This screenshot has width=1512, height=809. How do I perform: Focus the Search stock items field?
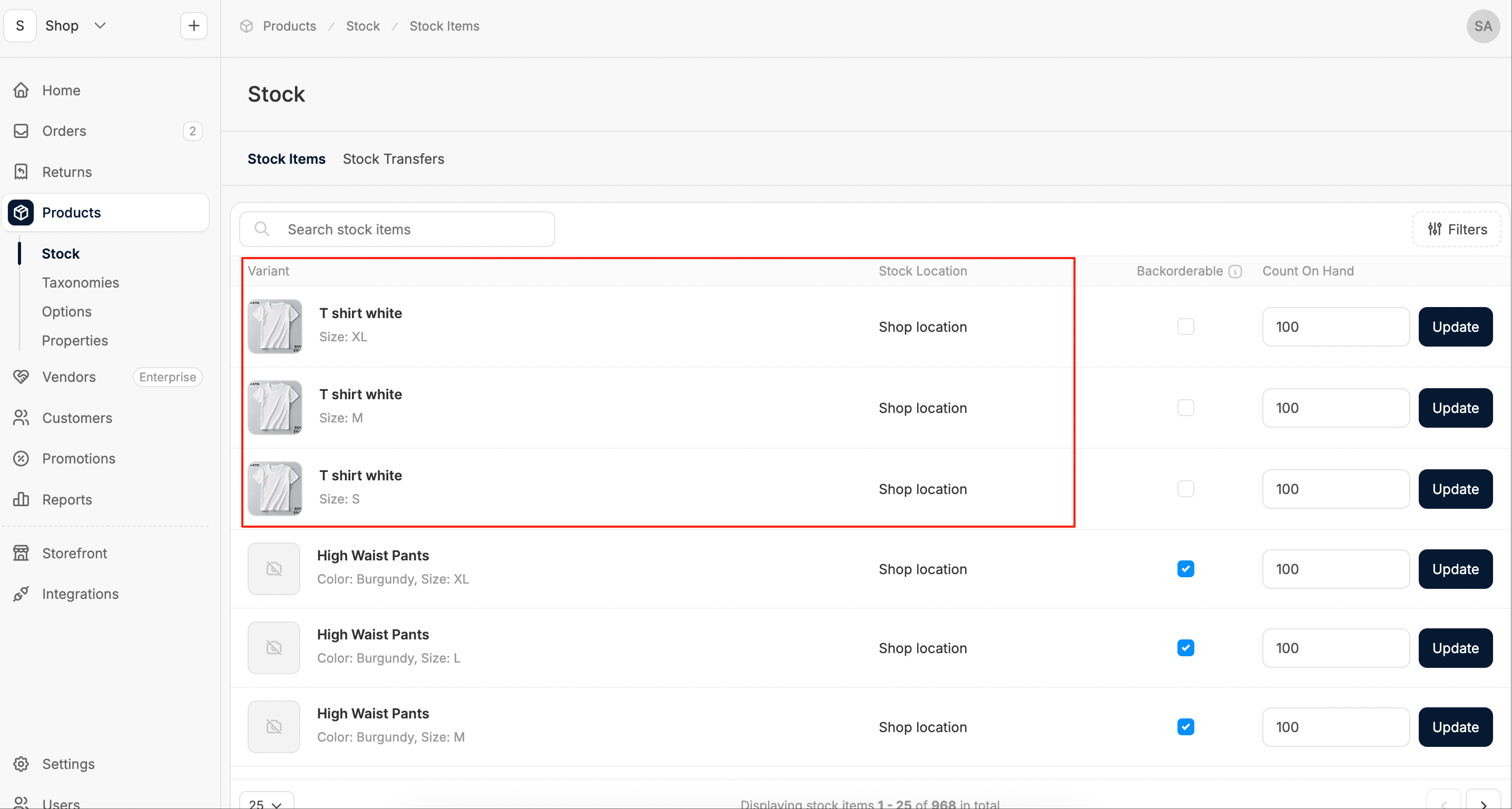click(x=397, y=230)
